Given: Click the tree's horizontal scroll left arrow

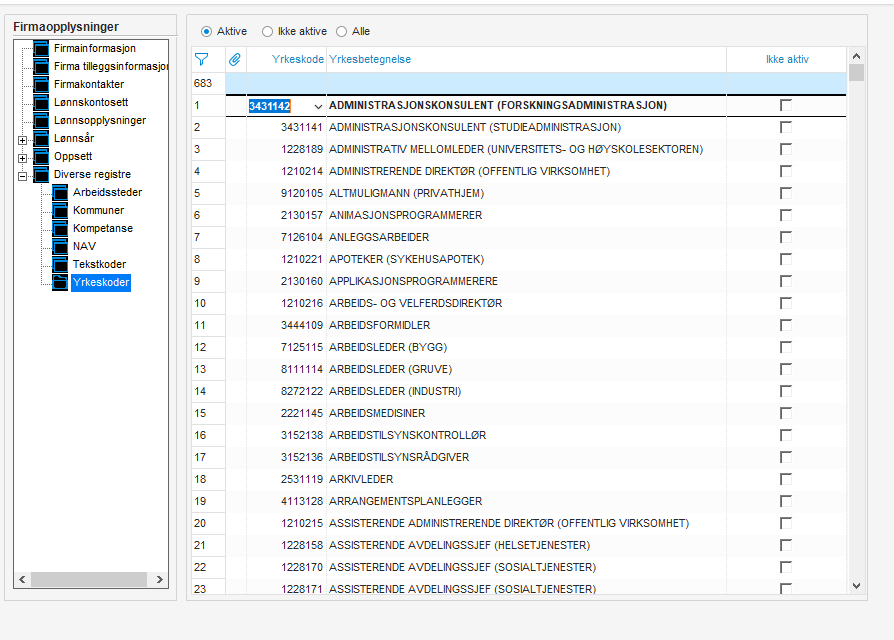Looking at the screenshot, I should pos(22,580).
